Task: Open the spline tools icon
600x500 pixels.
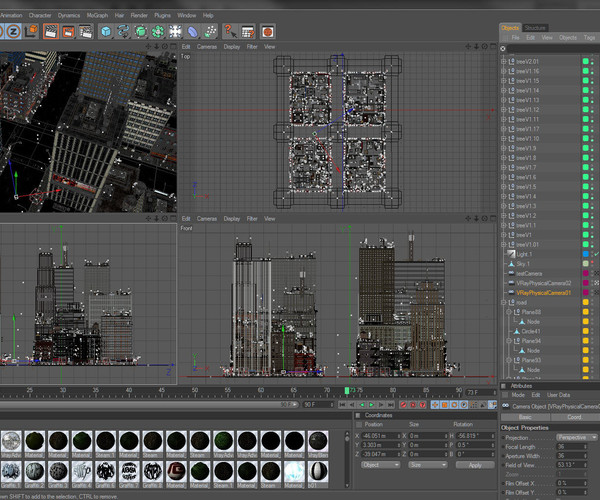Action: 123,31
